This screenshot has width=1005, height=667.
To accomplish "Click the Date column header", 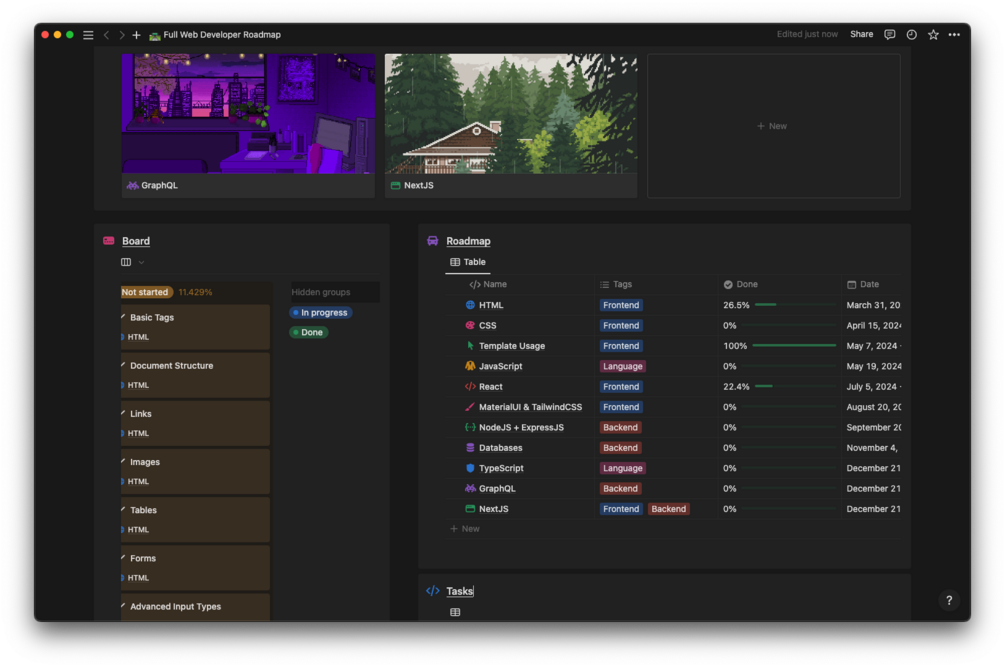I will [863, 284].
